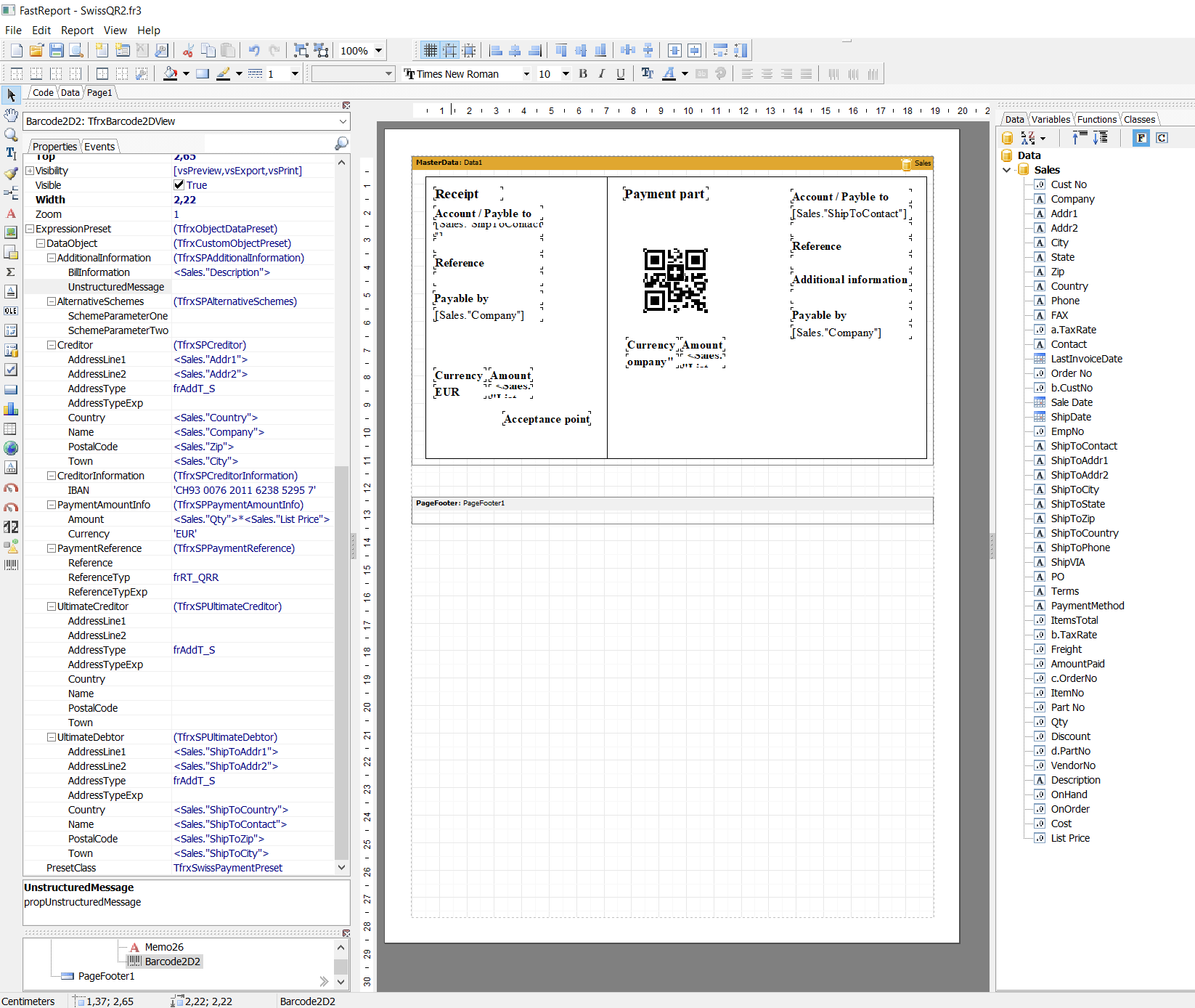Expand the Visibility property group

30,171
